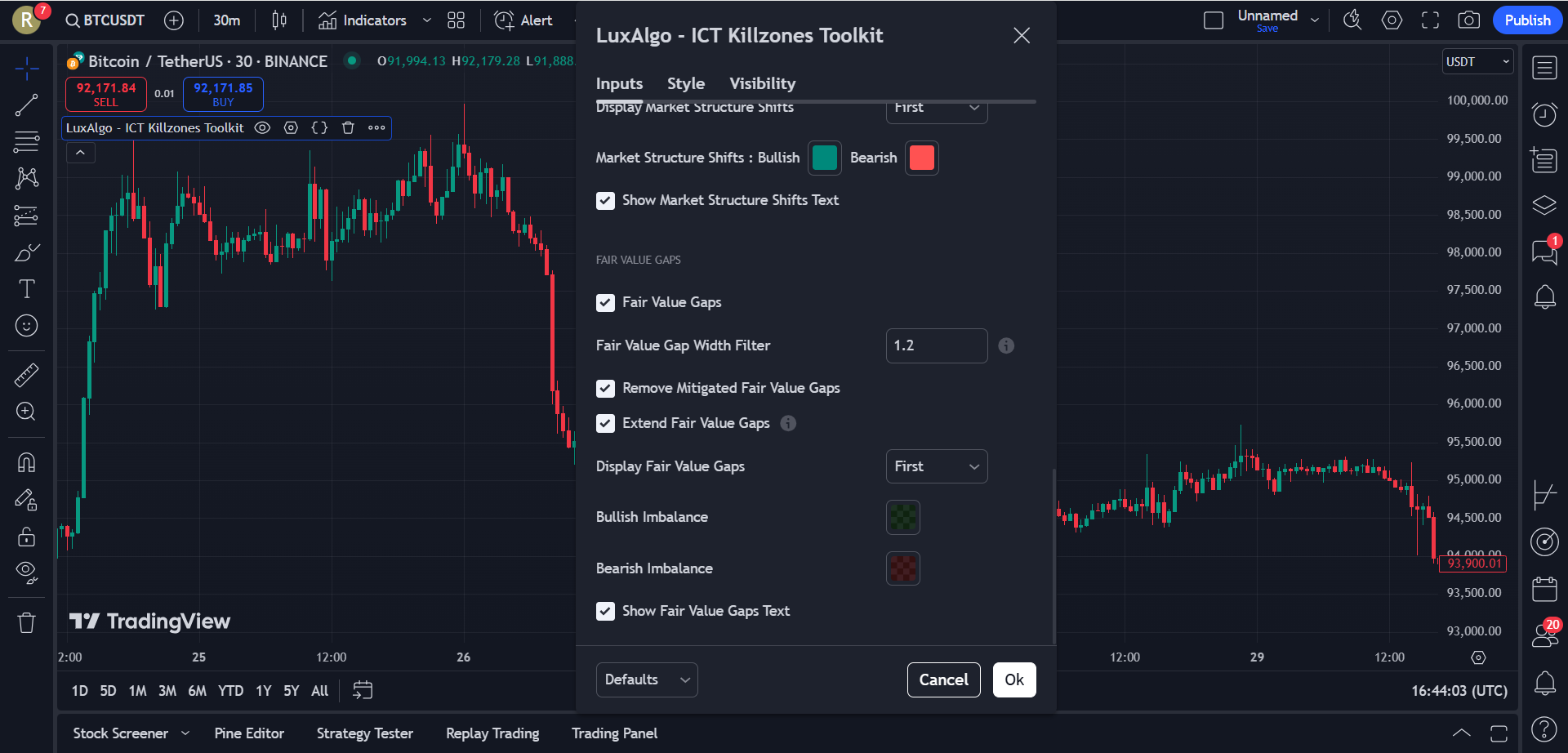Click the Cancel button

[x=943, y=679]
